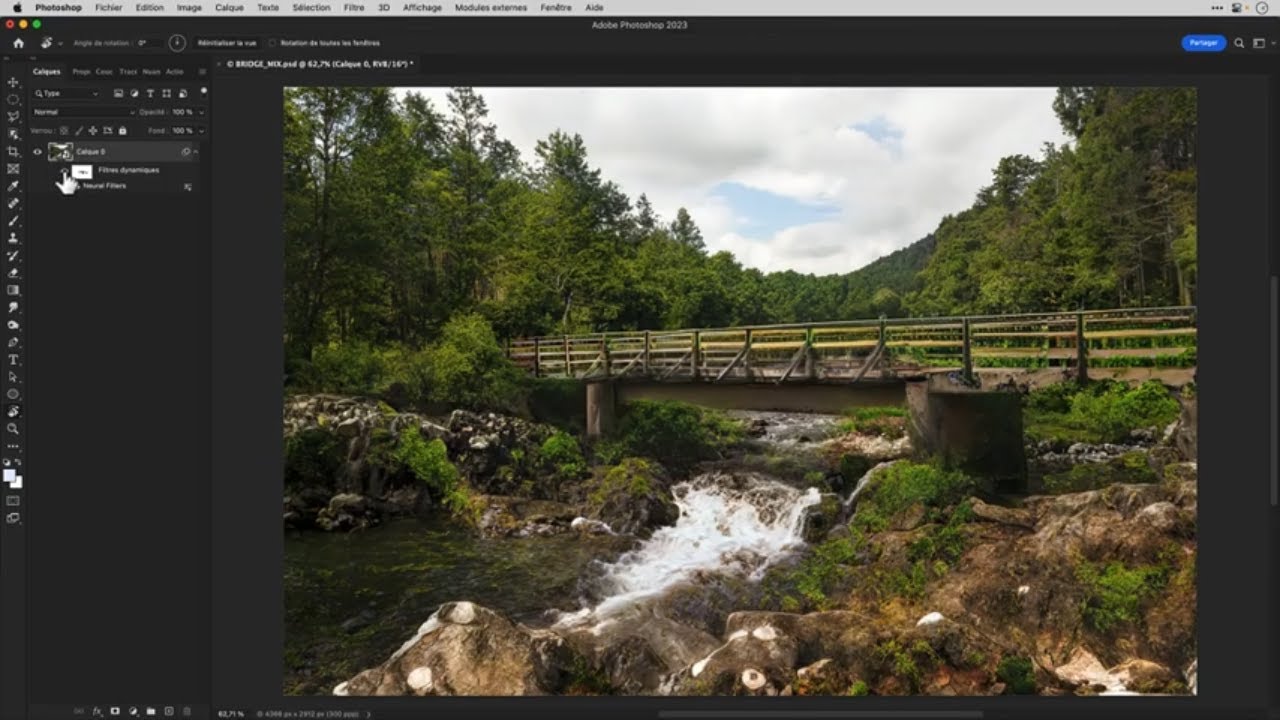Collapse Calque 0 smart filters arrow
1280x720 pixels.
point(196,152)
